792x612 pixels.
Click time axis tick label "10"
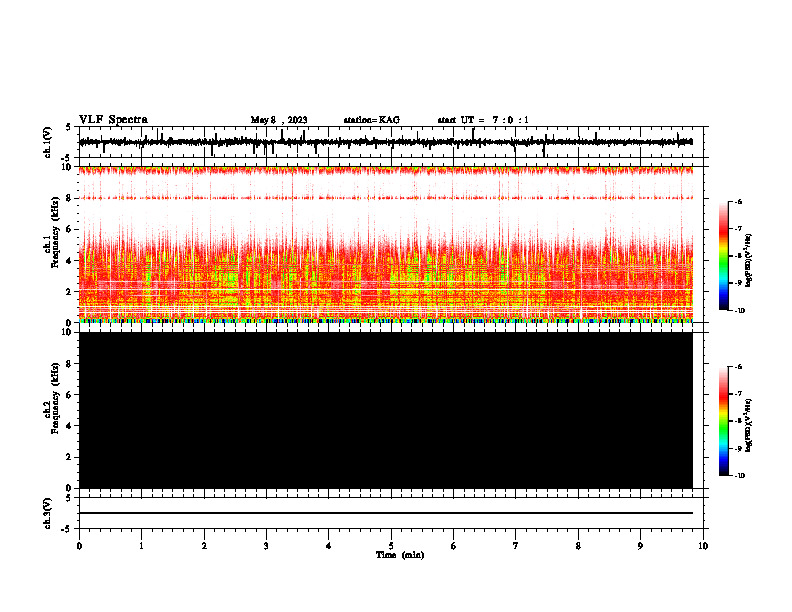pos(703,546)
